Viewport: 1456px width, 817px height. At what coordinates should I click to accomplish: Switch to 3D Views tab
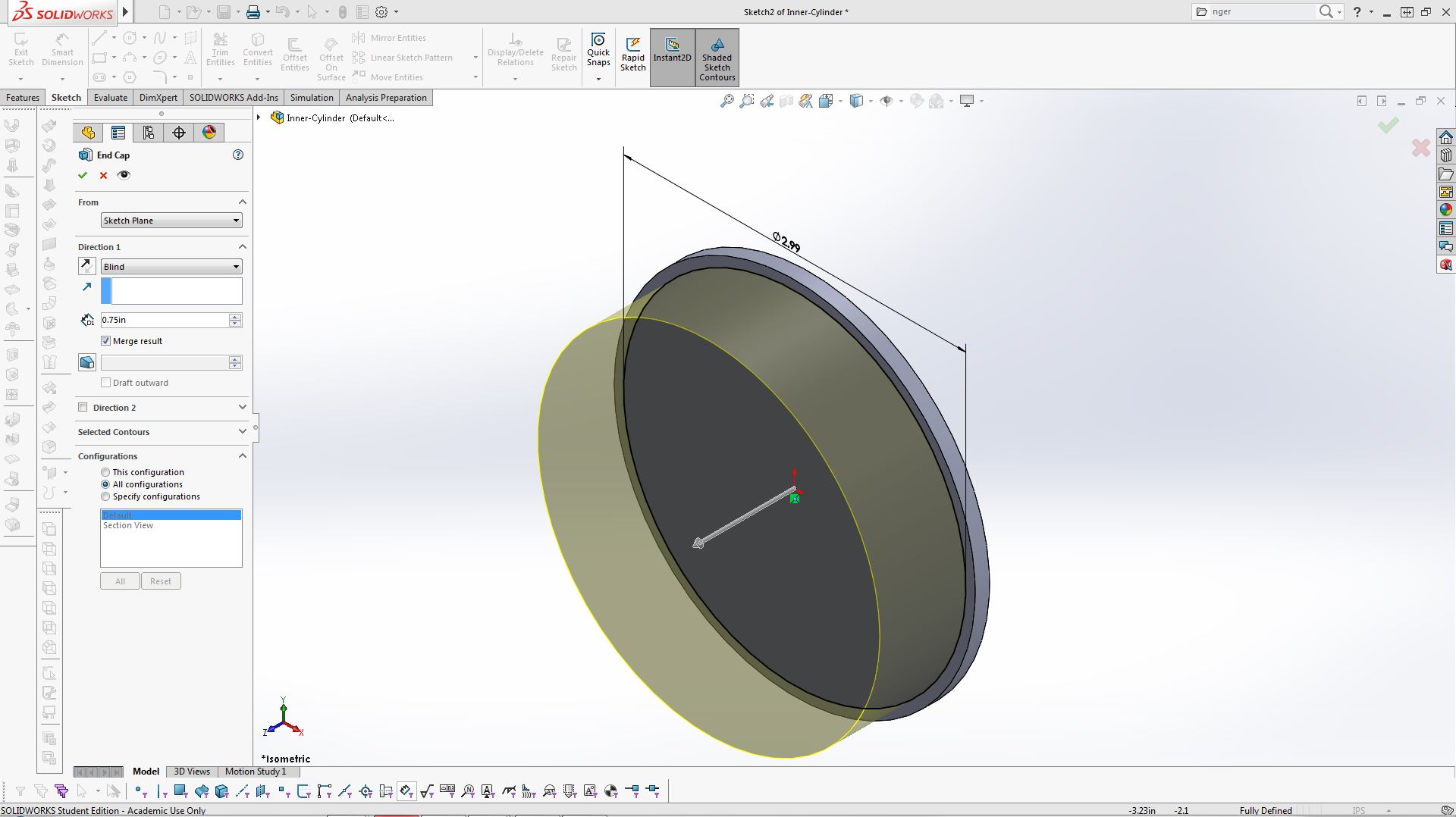point(192,772)
